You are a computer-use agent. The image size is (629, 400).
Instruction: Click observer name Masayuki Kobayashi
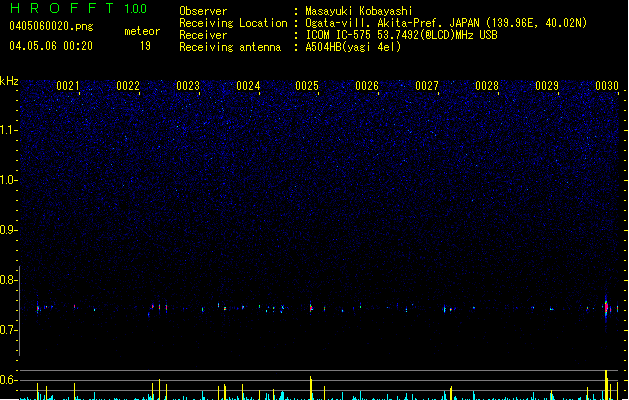coord(359,11)
